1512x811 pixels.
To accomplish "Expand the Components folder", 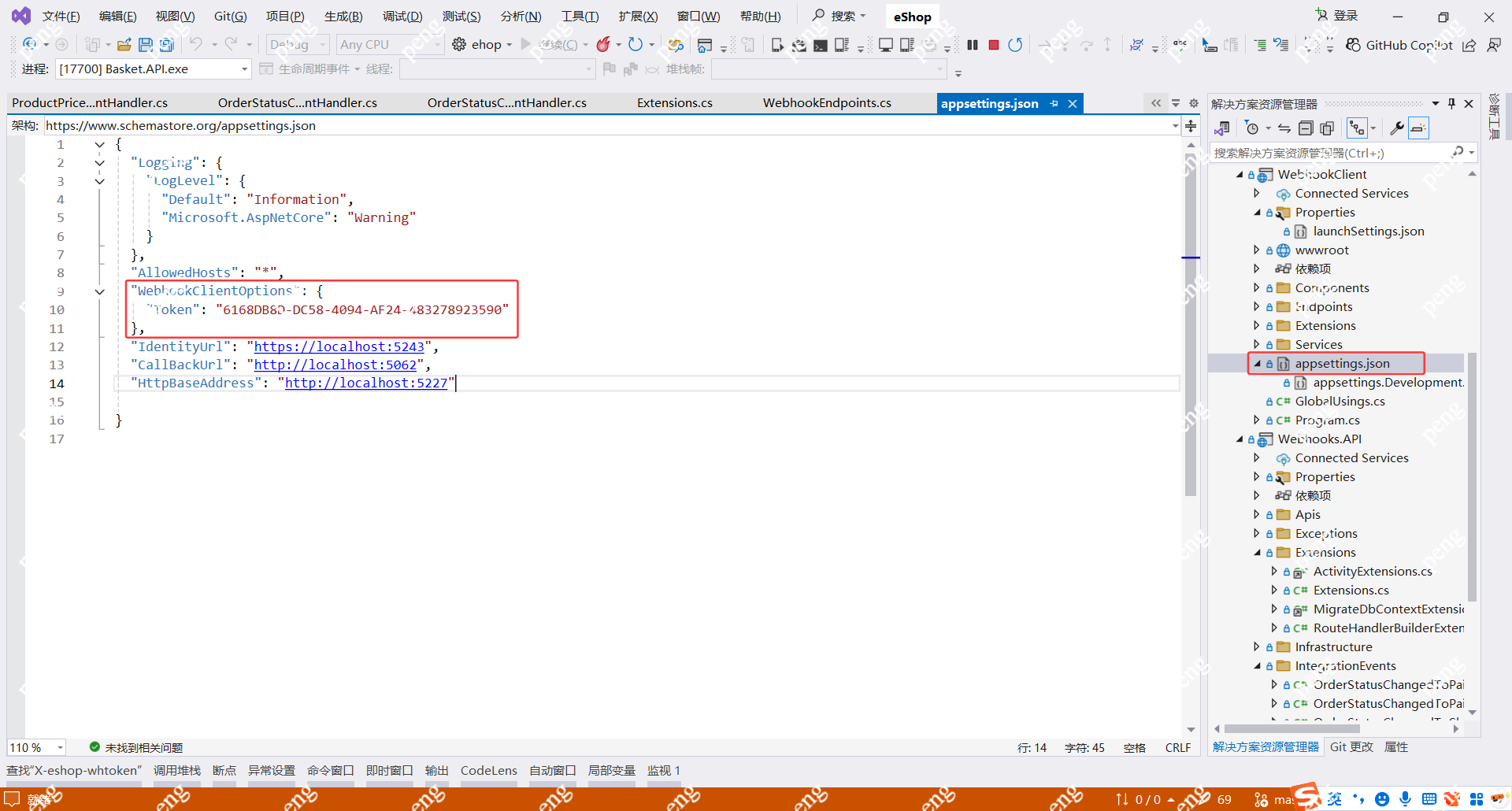I will pos(1257,288).
